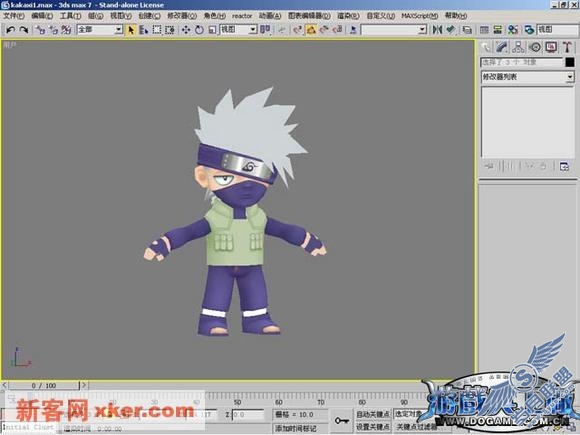Open the MAXScript(M) menu
Viewport: 580px width, 435px height.
click(x=419, y=16)
